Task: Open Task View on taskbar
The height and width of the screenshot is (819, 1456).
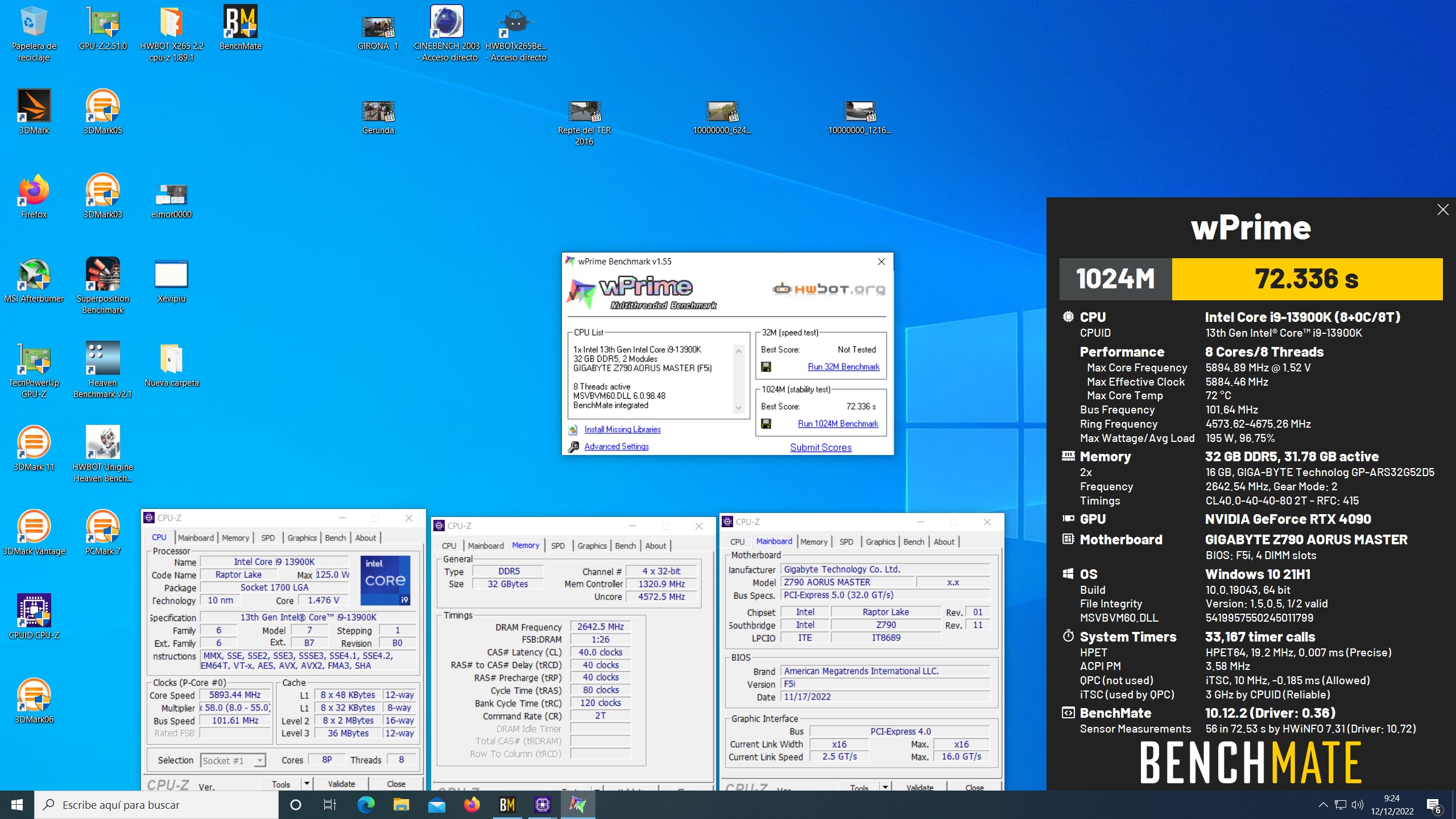Action: (330, 805)
